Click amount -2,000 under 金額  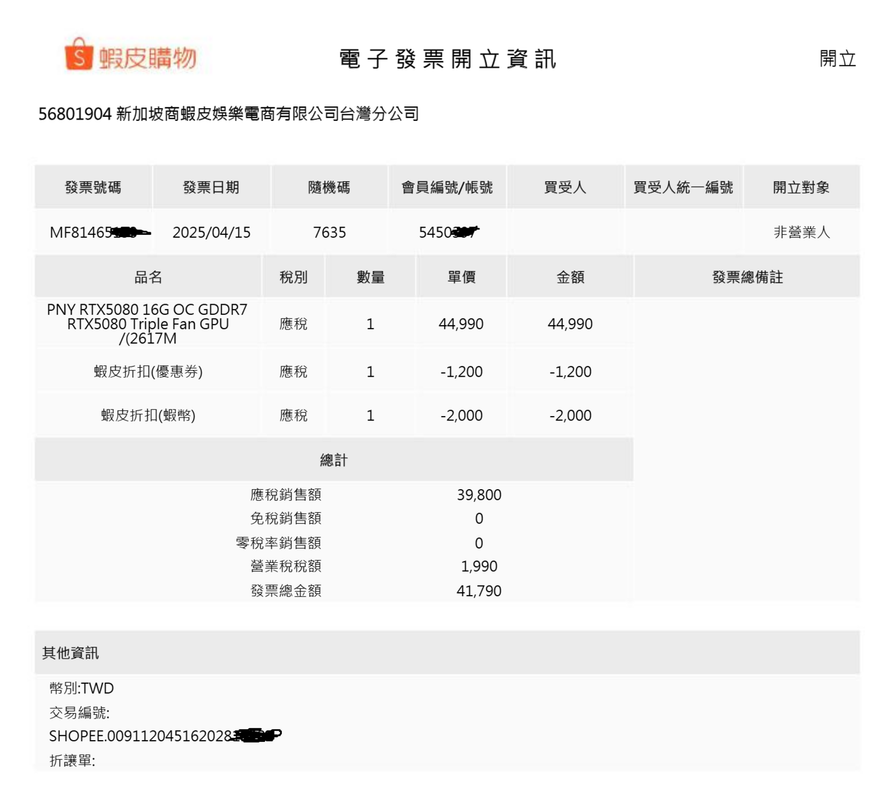coord(571,416)
